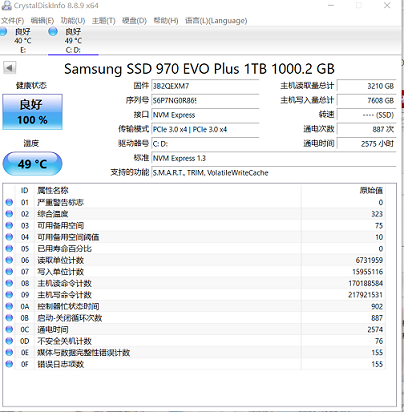Select the 启动-关闭循环次数 attribute row
This screenshot has height=412, width=404.
(195, 318)
